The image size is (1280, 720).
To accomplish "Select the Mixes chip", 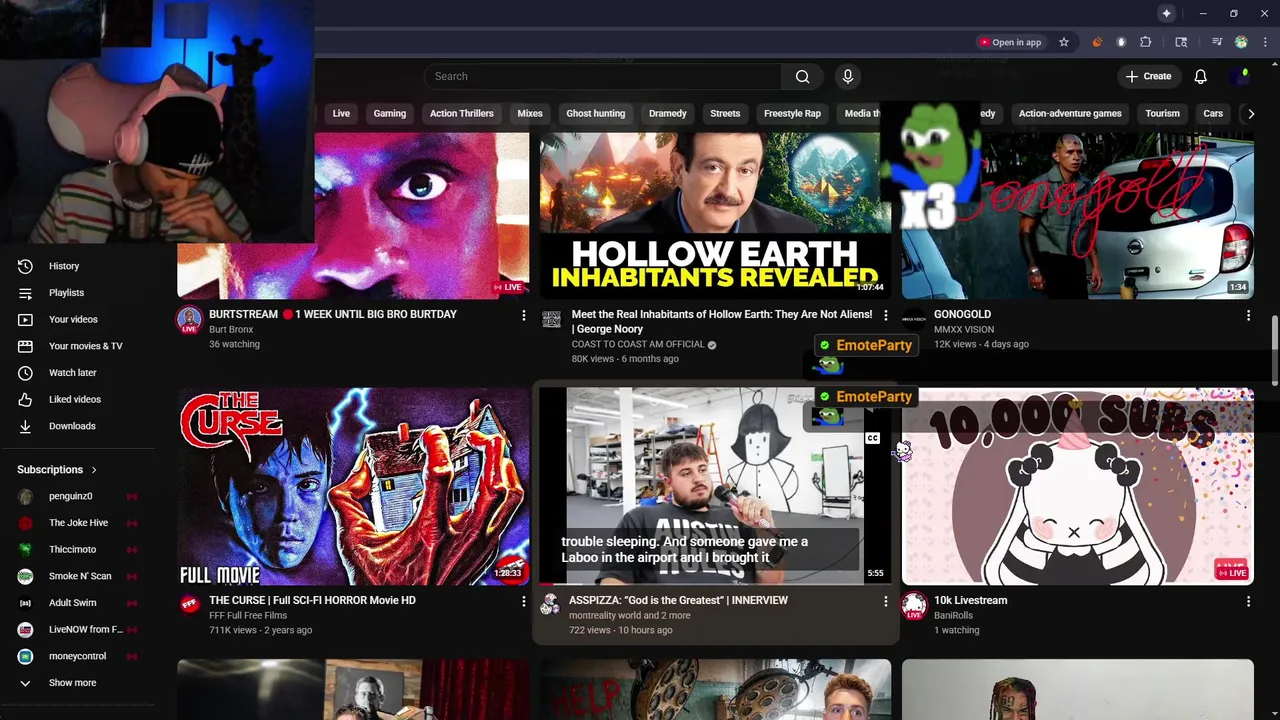I will [530, 114].
